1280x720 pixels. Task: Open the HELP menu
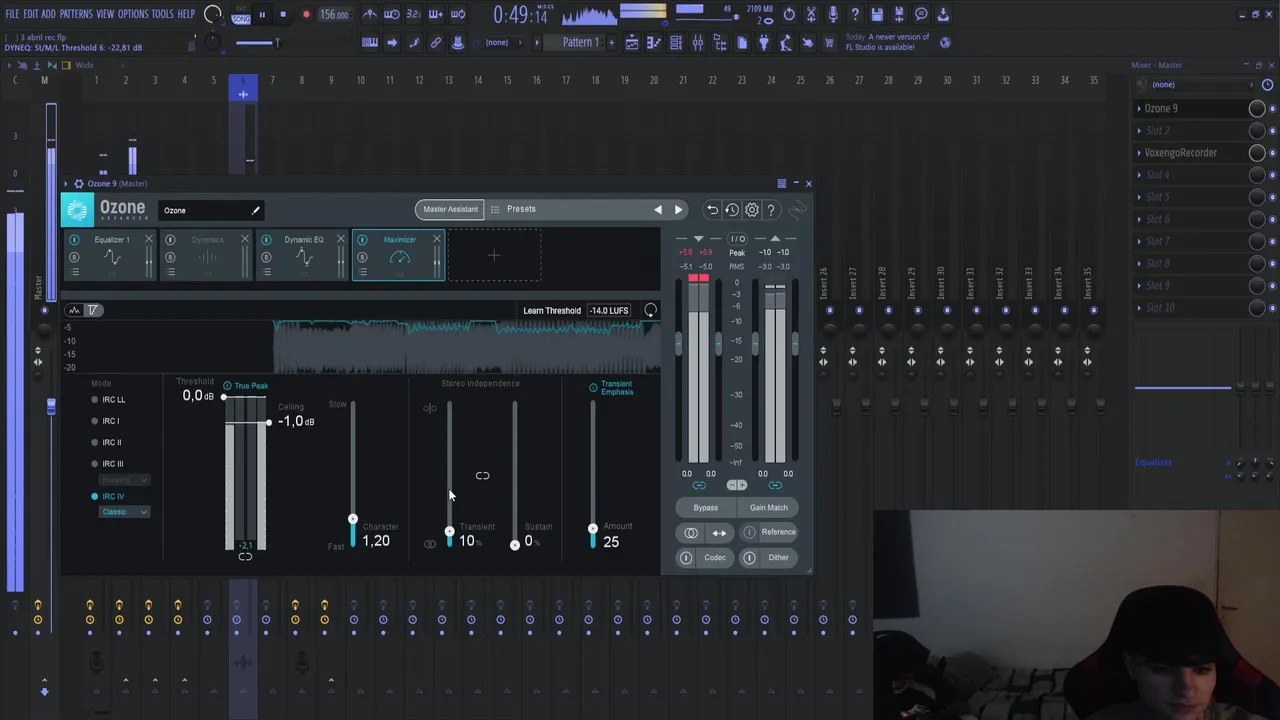click(x=186, y=14)
